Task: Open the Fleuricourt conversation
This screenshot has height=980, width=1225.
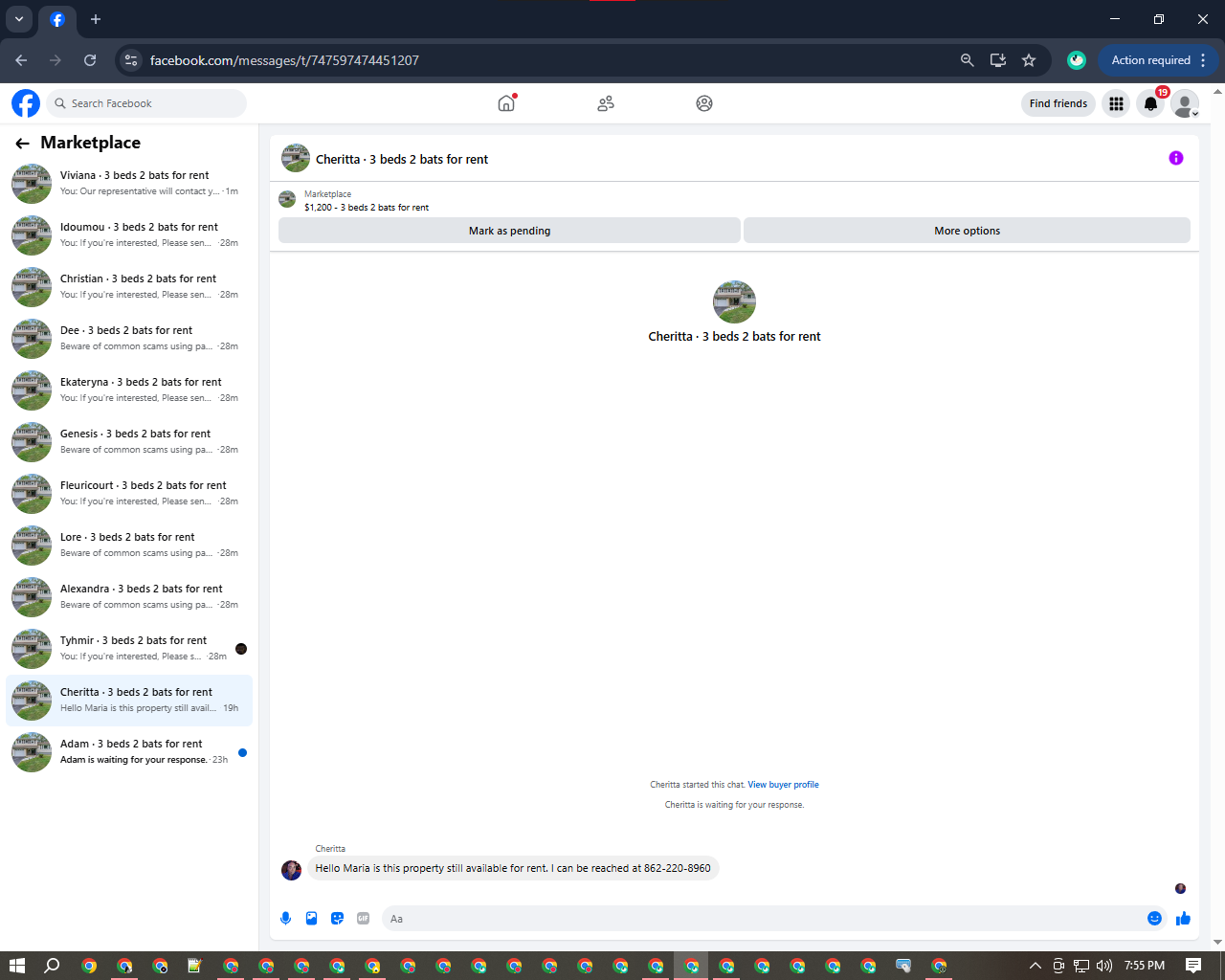Action: tap(129, 494)
